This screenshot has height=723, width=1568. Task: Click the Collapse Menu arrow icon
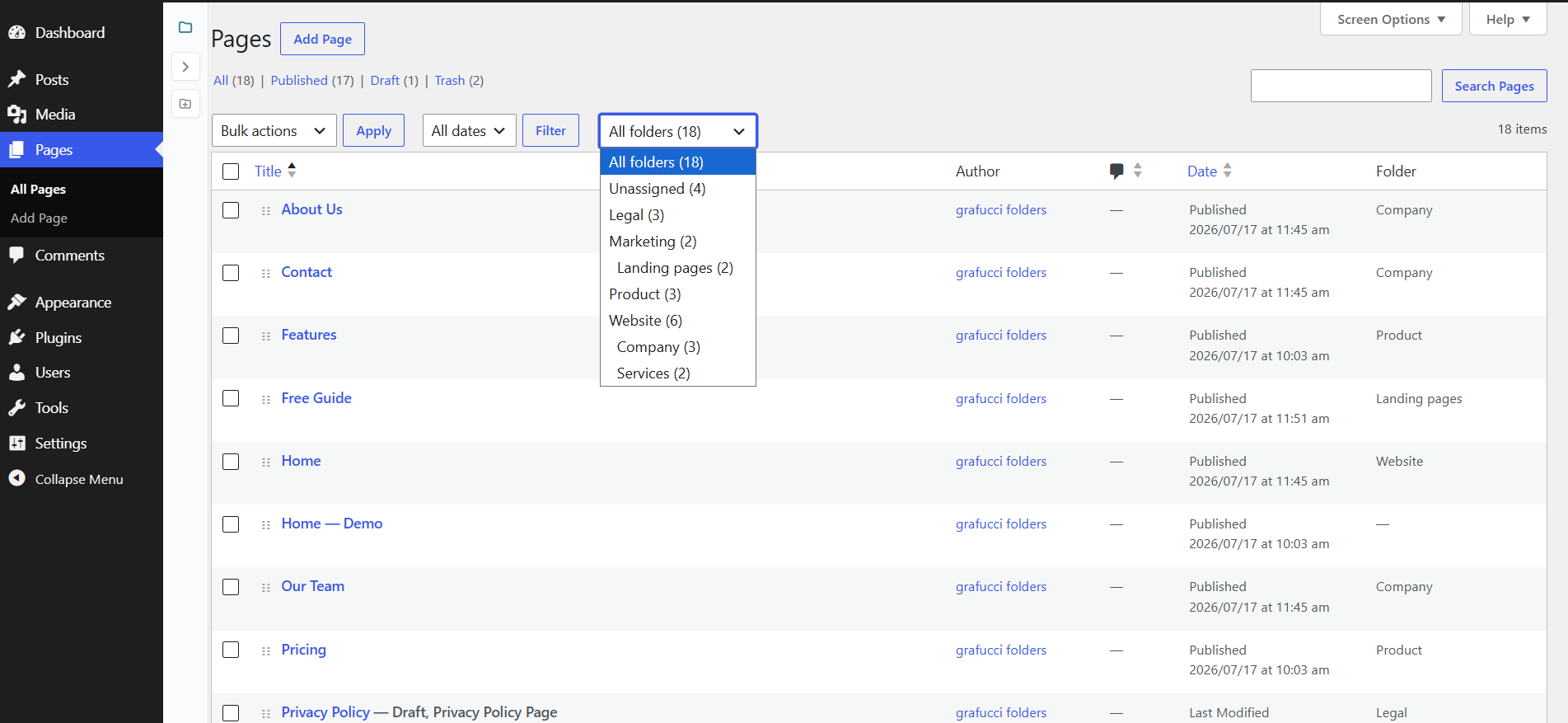tap(17, 479)
